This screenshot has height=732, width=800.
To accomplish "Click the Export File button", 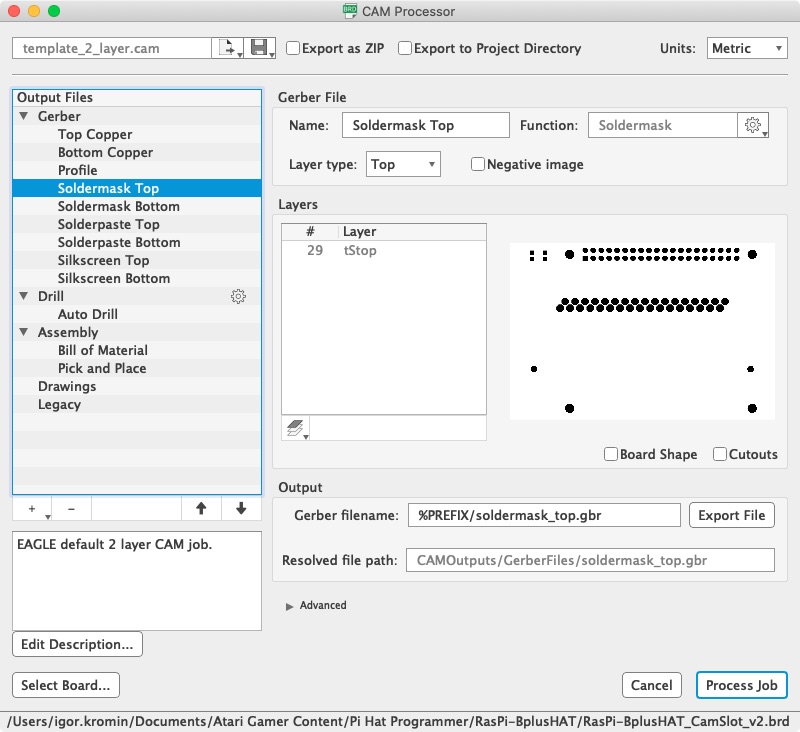I will tap(732, 515).
